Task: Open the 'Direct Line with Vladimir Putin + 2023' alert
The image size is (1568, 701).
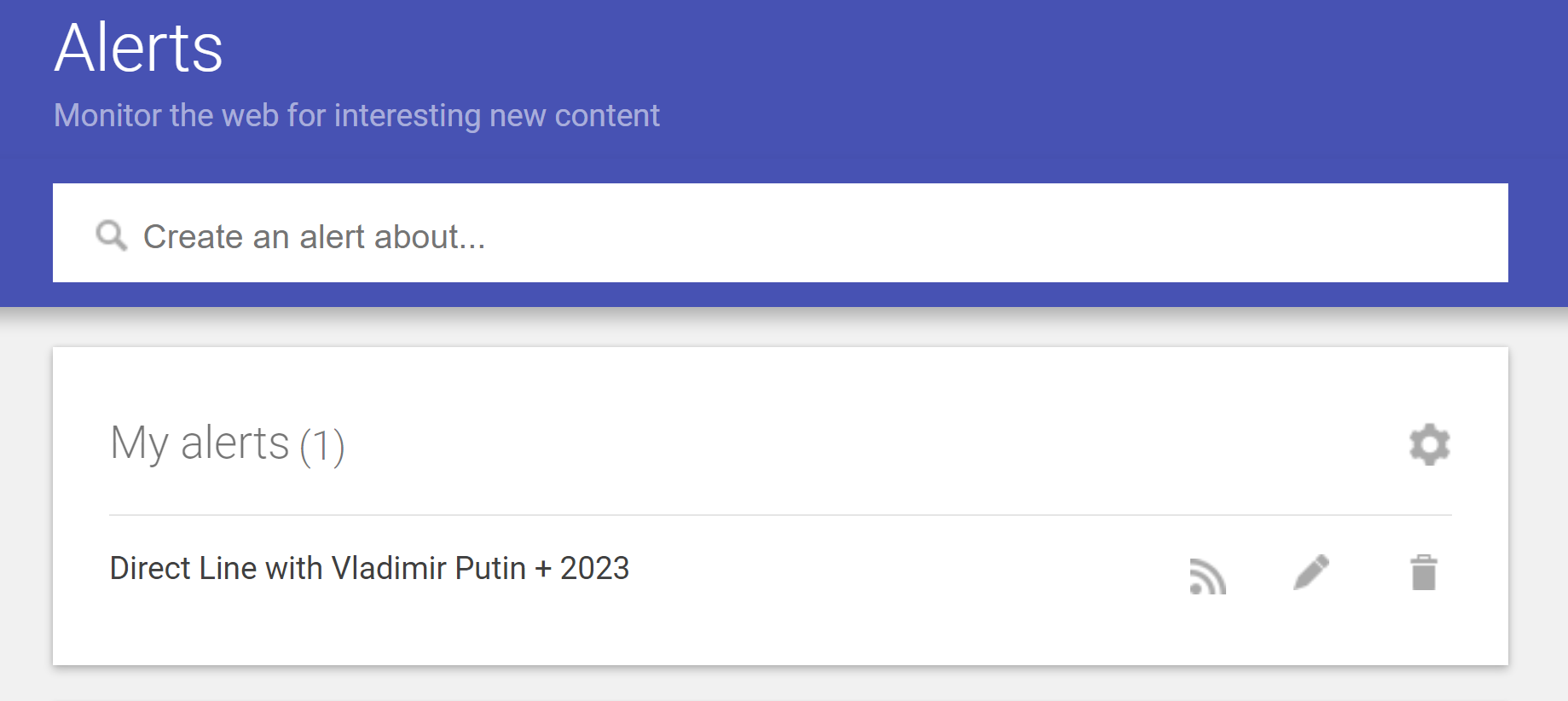Action: [x=369, y=568]
